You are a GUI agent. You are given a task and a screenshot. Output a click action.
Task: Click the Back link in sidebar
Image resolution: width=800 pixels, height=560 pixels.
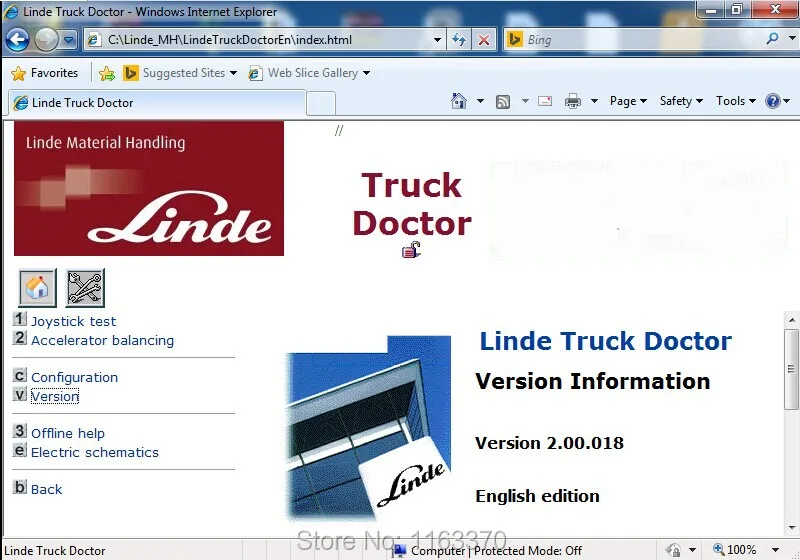(46, 489)
